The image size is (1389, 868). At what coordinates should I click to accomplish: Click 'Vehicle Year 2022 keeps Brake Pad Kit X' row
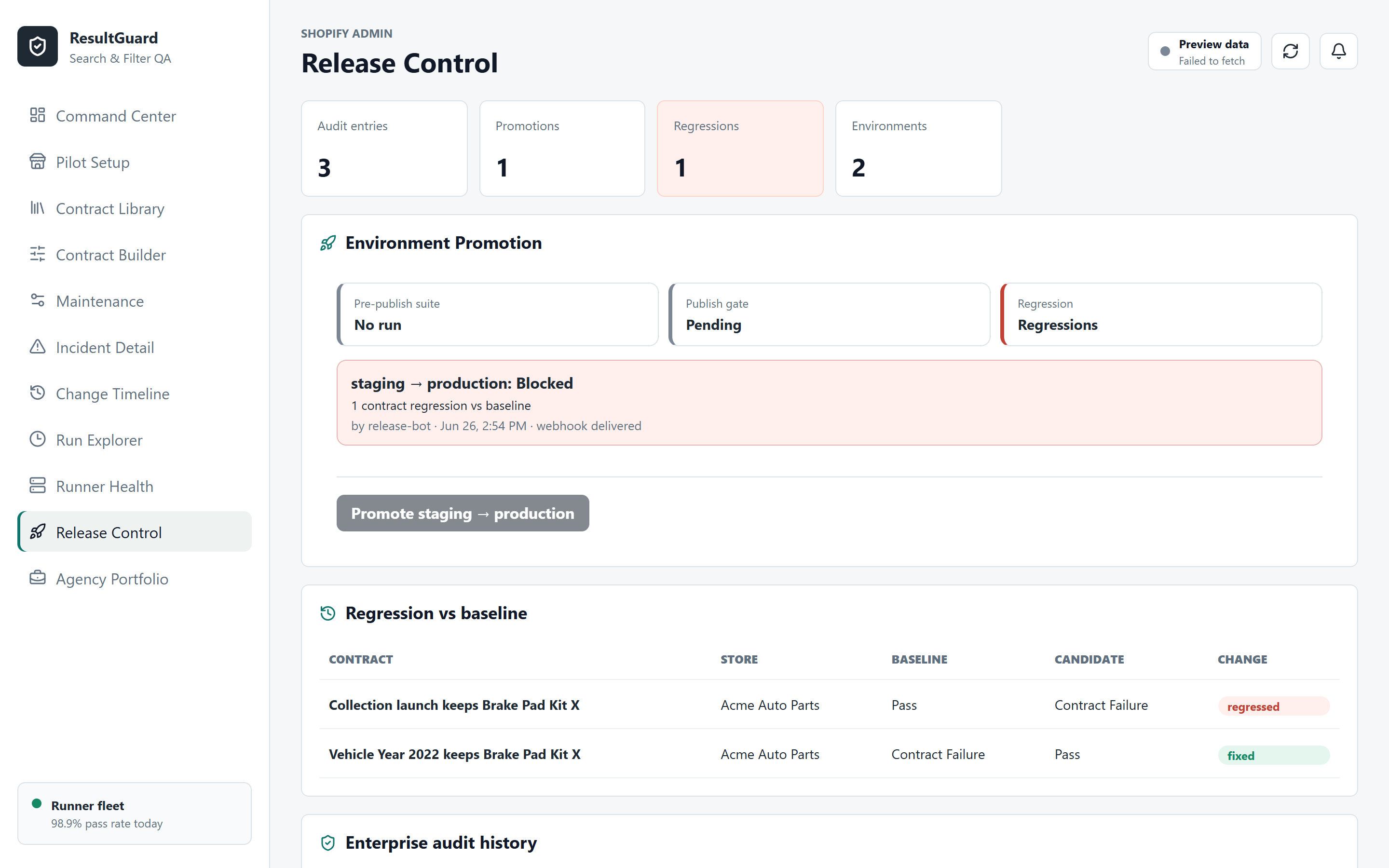830,754
